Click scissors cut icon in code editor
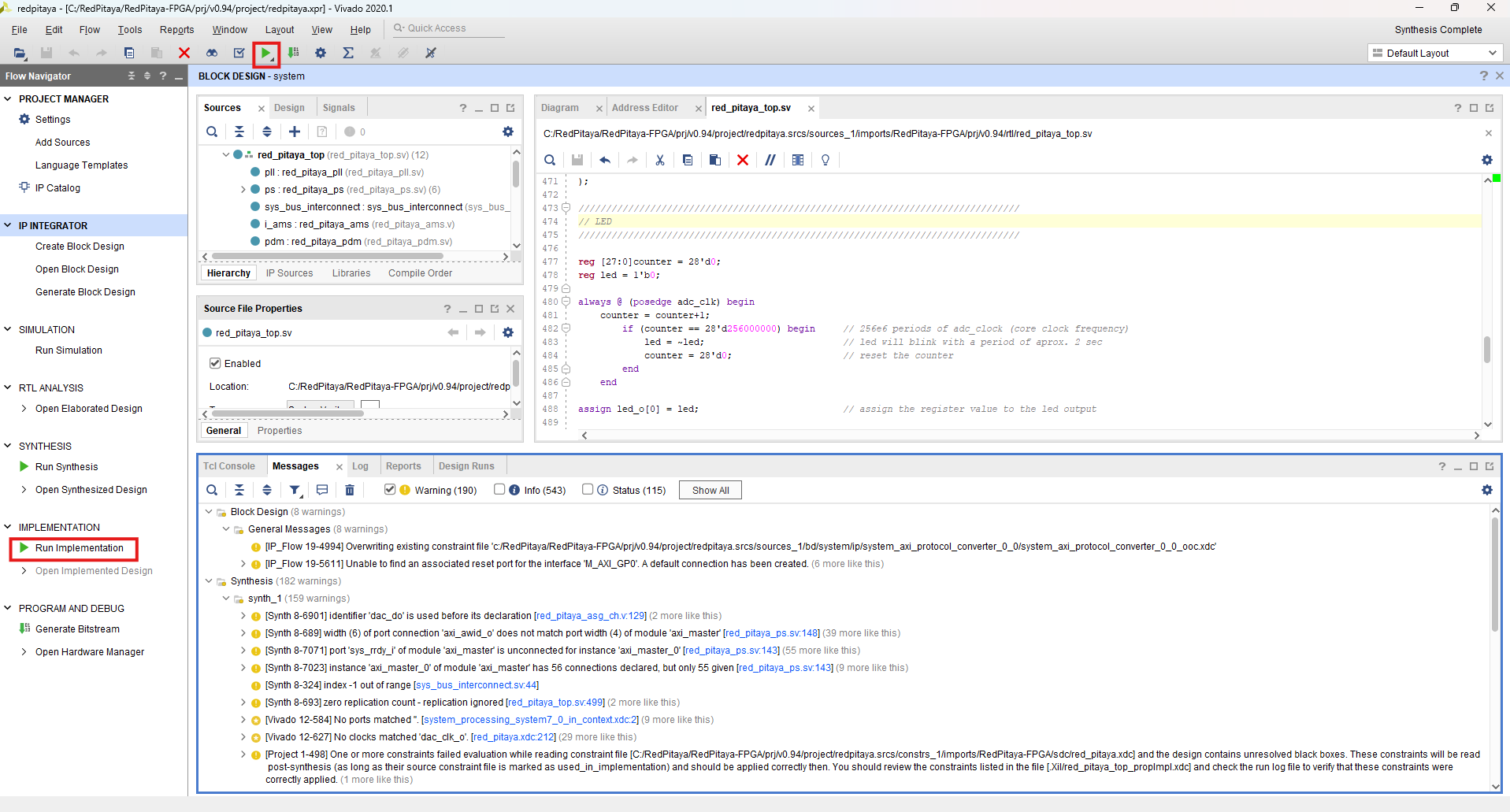Image resolution: width=1510 pixels, height=812 pixels. pyautogui.click(x=660, y=160)
